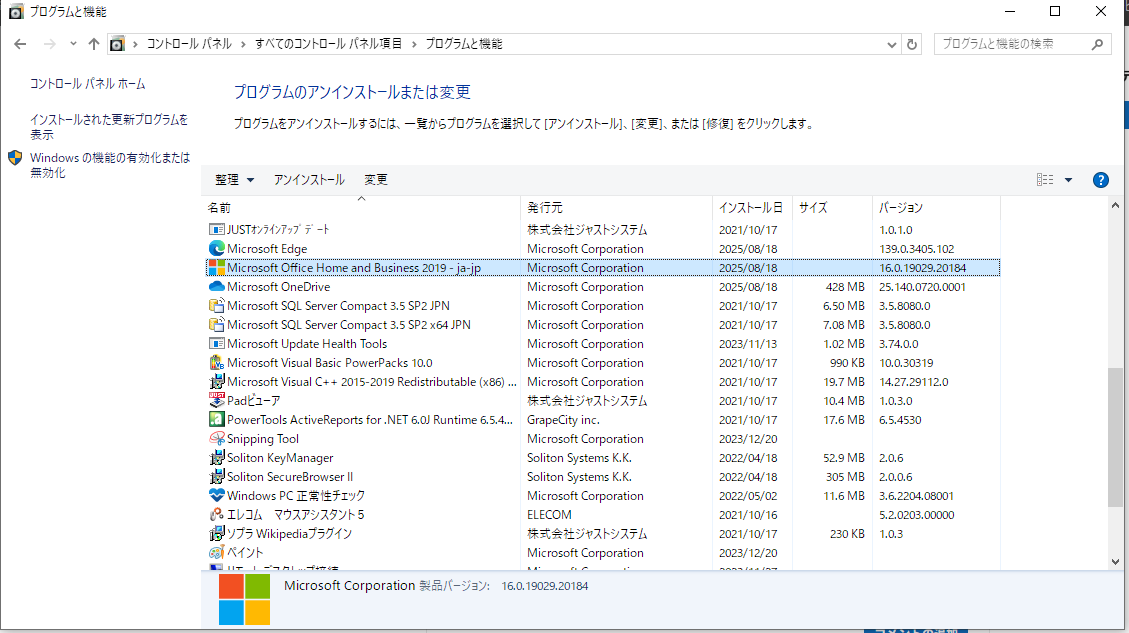Viewport: 1129px width, 633px height.
Task: Click the GrapeCity inc. publisher cell
Action: coord(563,420)
